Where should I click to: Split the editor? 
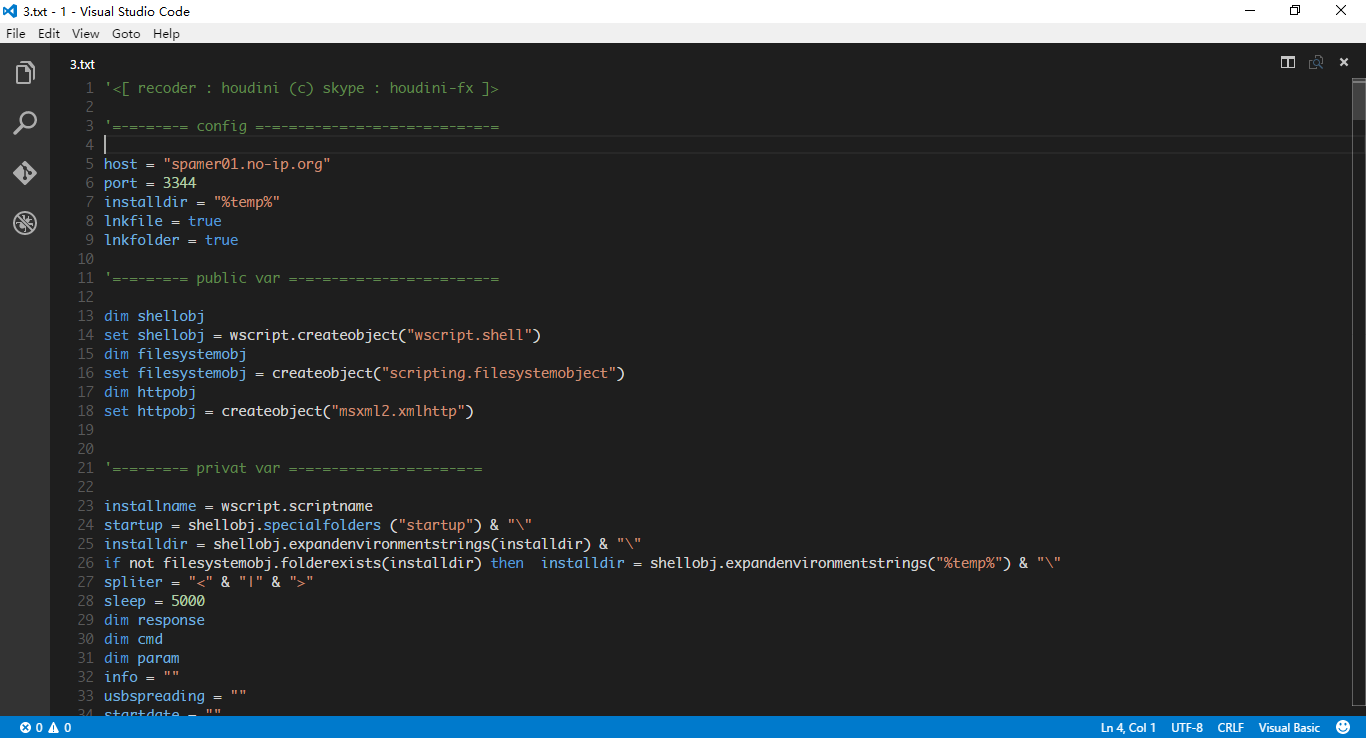pyautogui.click(x=1288, y=62)
